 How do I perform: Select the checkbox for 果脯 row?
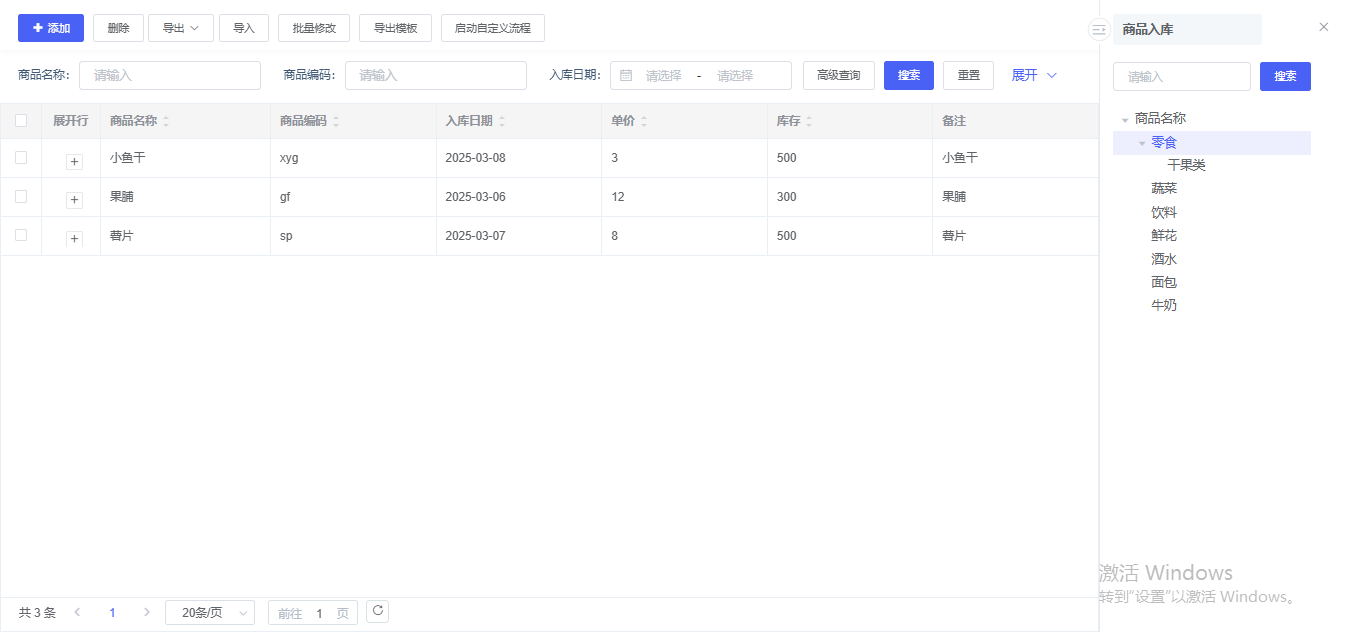click(x=21, y=197)
